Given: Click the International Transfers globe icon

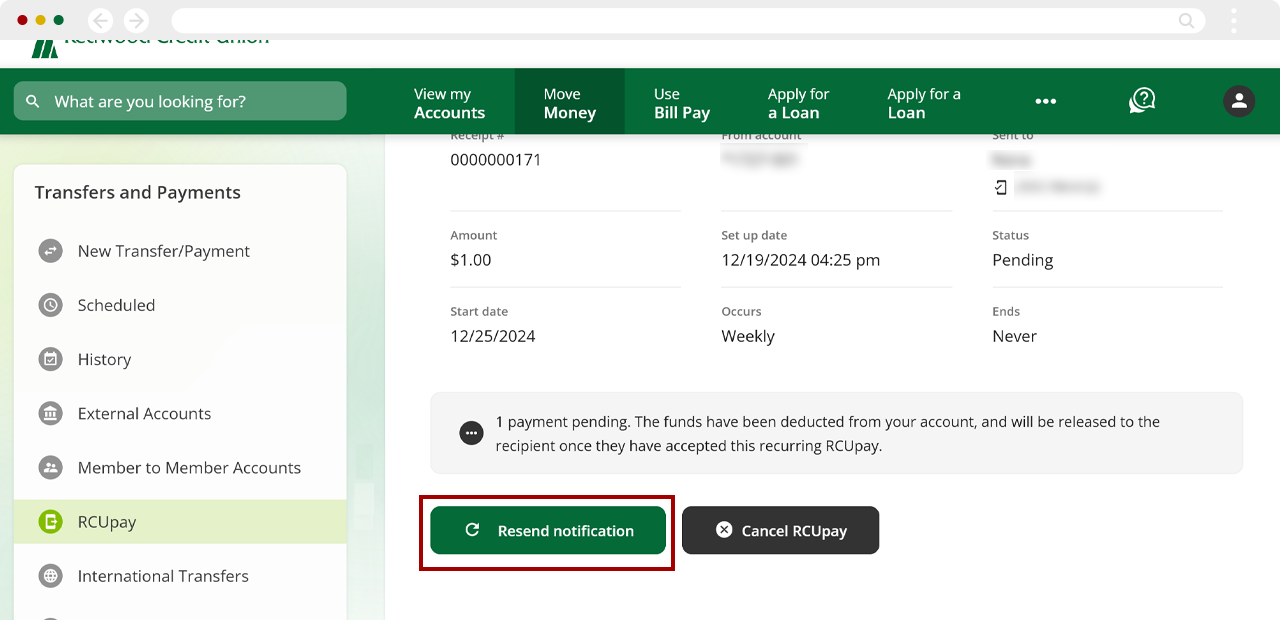Looking at the screenshot, I should coord(50,576).
